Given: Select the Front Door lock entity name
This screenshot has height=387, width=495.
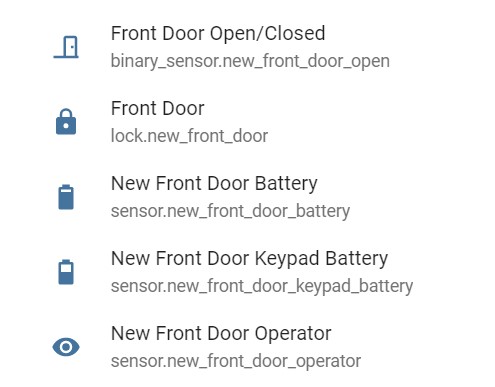Looking at the screenshot, I should (x=157, y=108).
